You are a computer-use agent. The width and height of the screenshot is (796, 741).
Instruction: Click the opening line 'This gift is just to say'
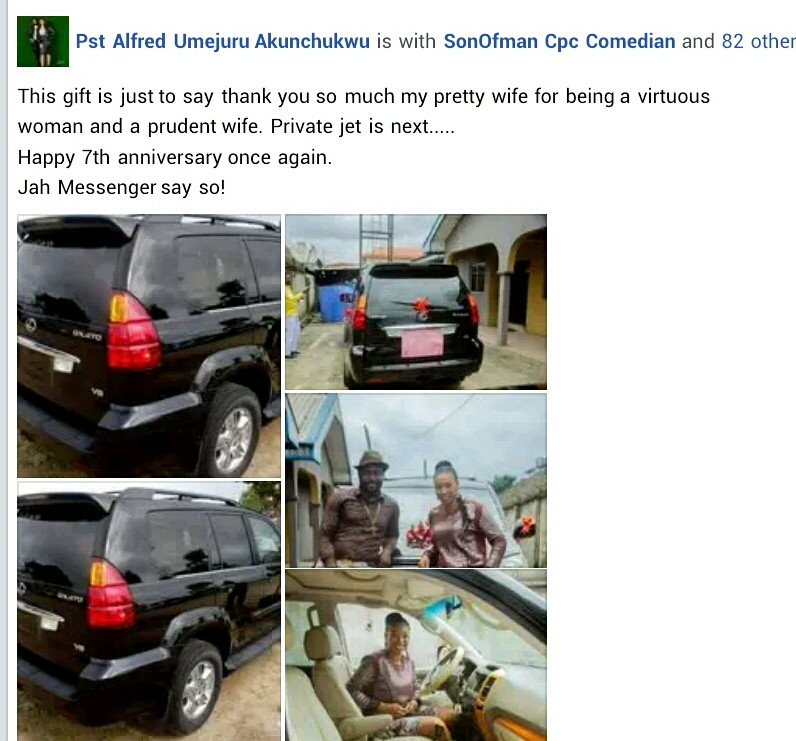(115, 96)
